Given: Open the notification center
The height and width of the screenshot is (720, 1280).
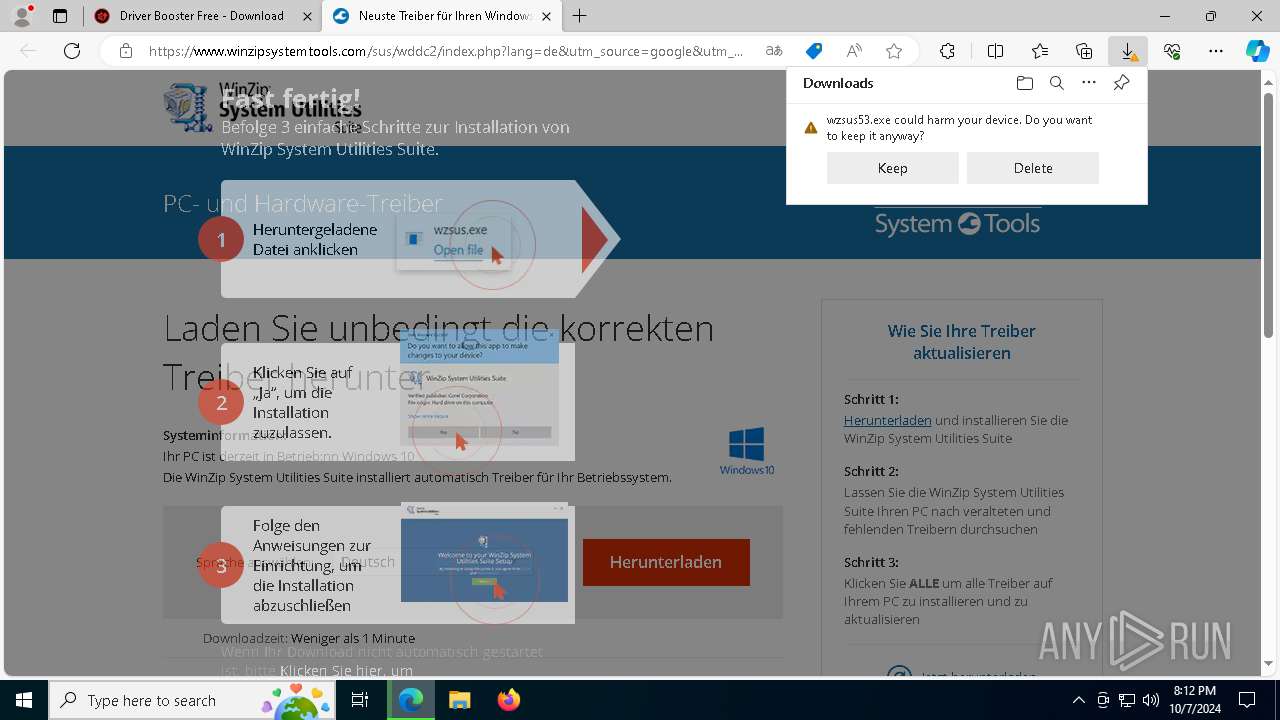Looking at the screenshot, I should click(1247, 700).
